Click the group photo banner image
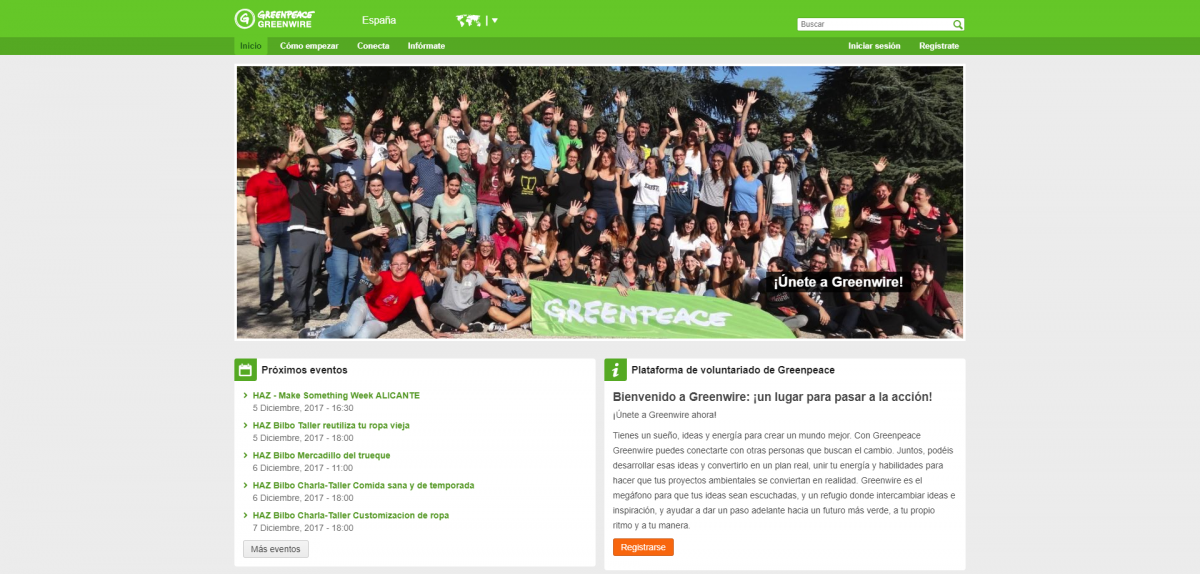The height and width of the screenshot is (574, 1200). pos(600,202)
